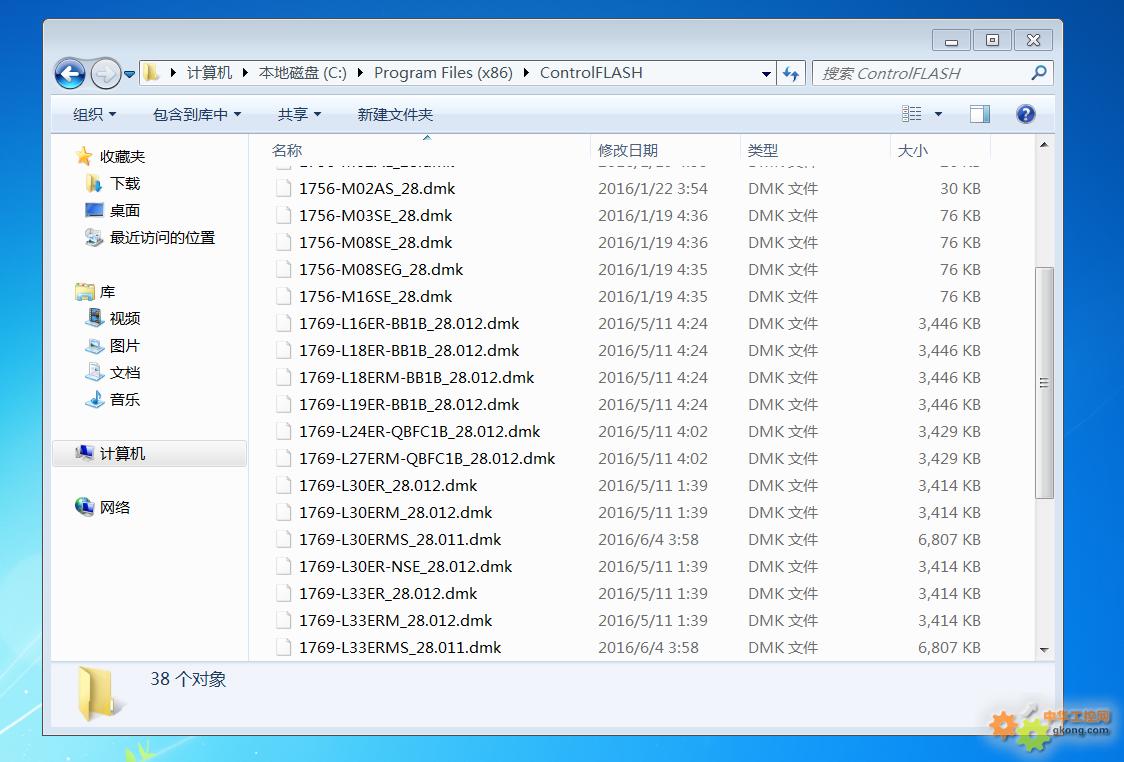Click Program Files (x86) in address bar

[x=443, y=73]
